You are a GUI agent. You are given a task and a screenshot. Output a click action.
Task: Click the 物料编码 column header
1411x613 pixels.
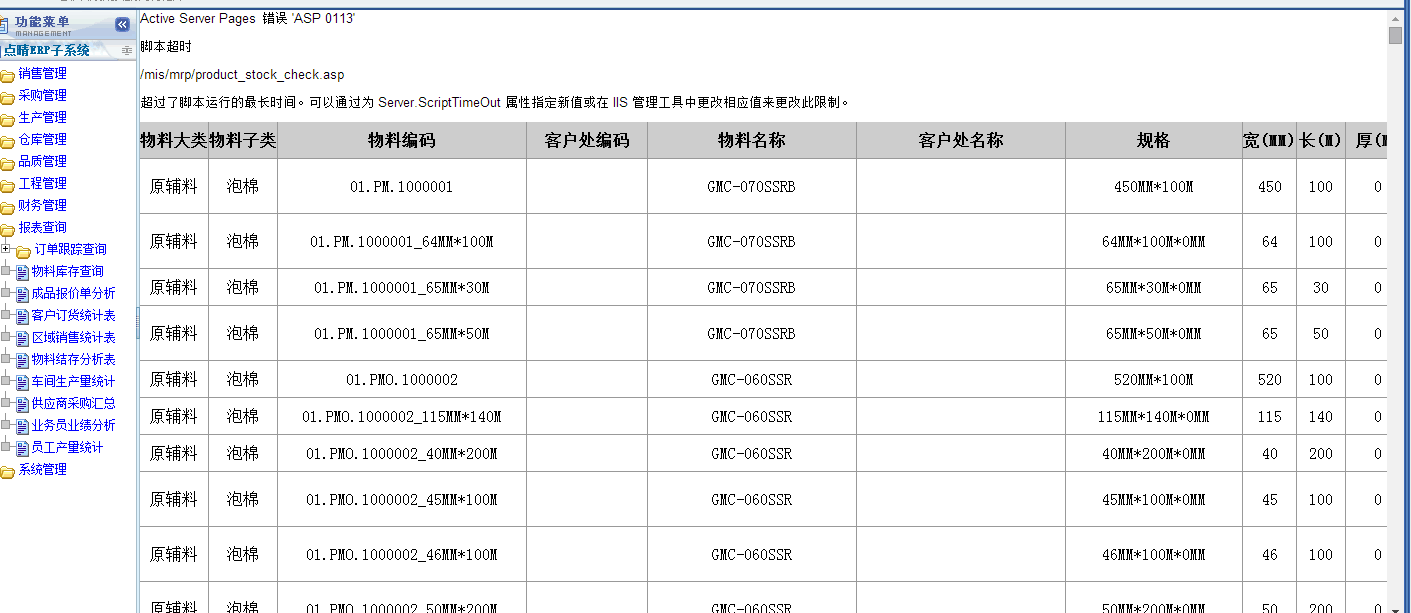click(x=401, y=141)
